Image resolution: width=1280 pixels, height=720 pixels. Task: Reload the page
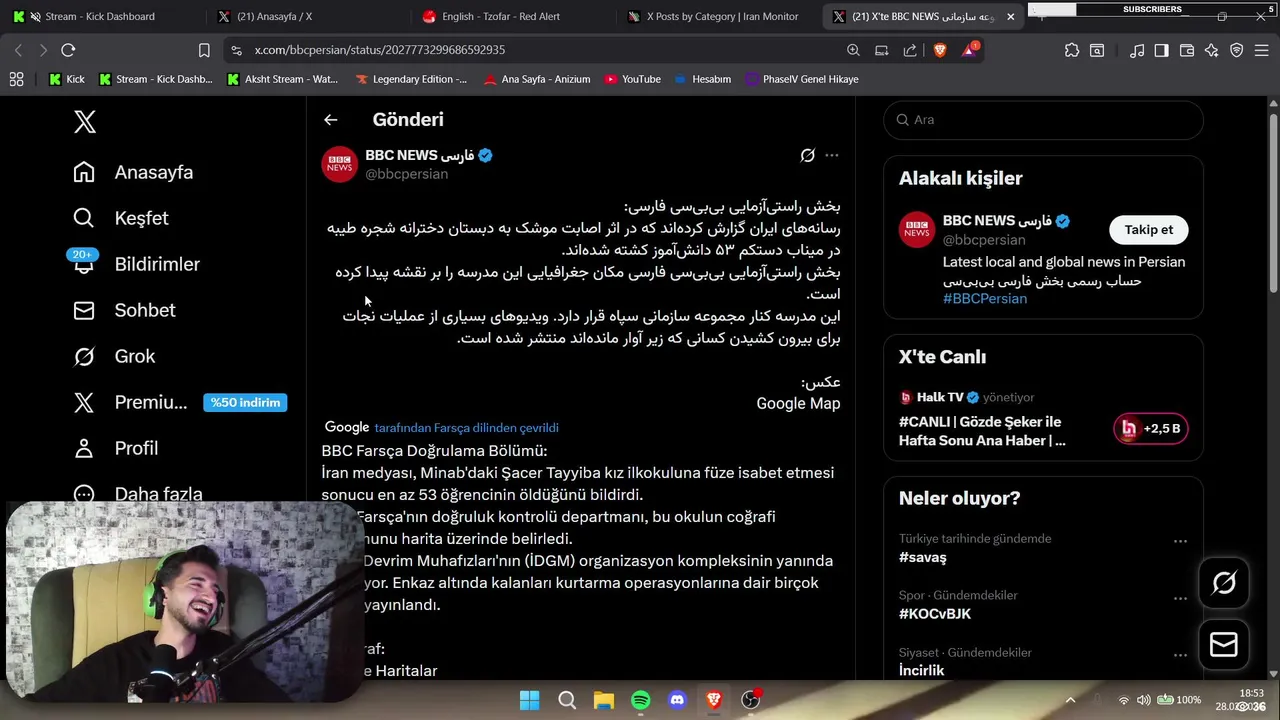tap(68, 50)
